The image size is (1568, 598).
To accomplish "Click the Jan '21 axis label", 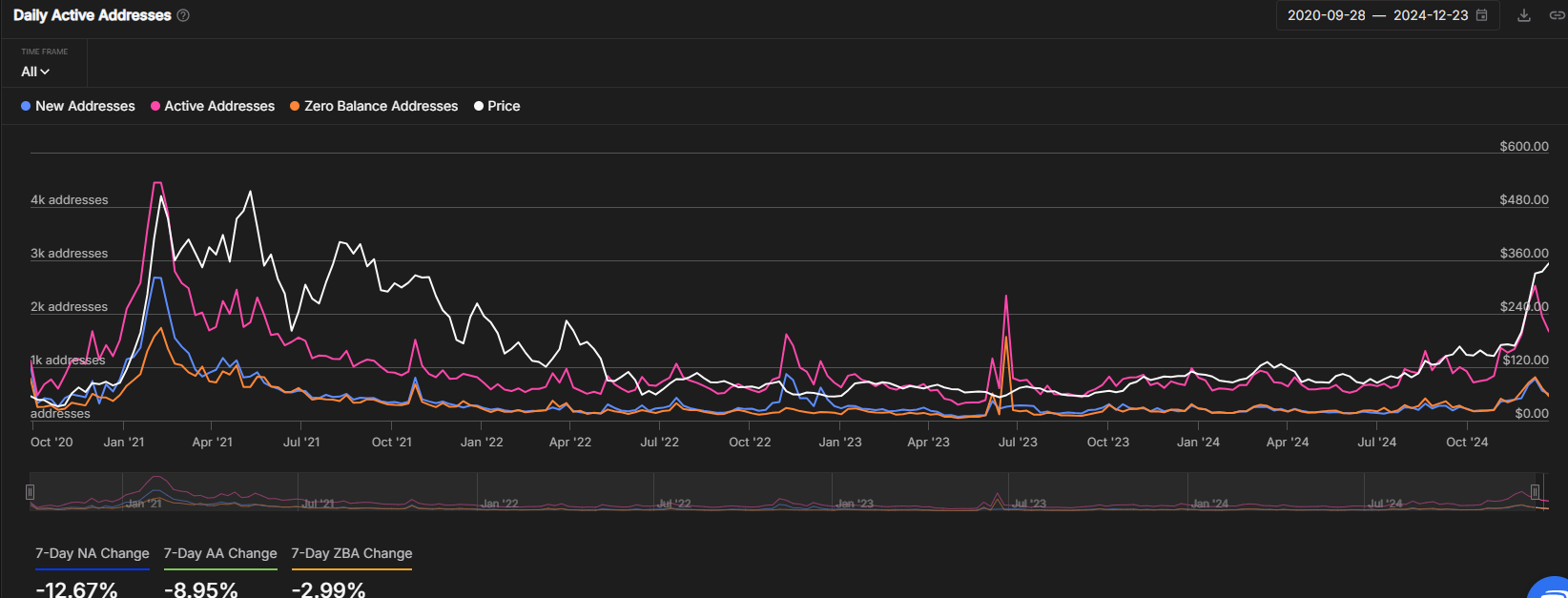I will 124,442.
